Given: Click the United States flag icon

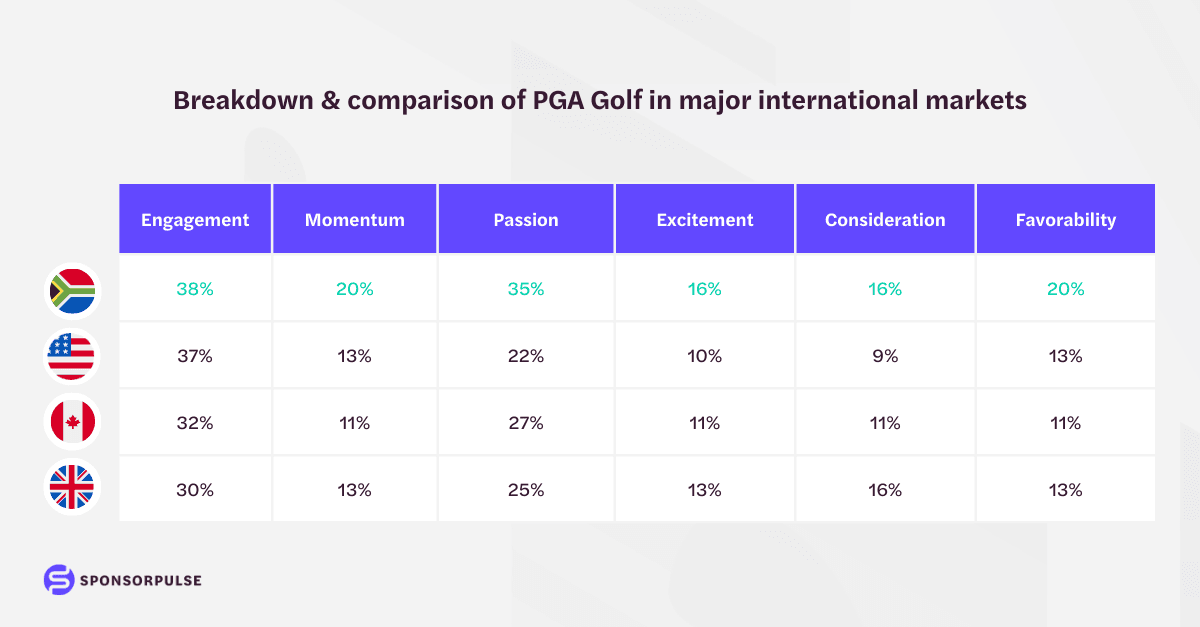Looking at the screenshot, I should point(72,356).
